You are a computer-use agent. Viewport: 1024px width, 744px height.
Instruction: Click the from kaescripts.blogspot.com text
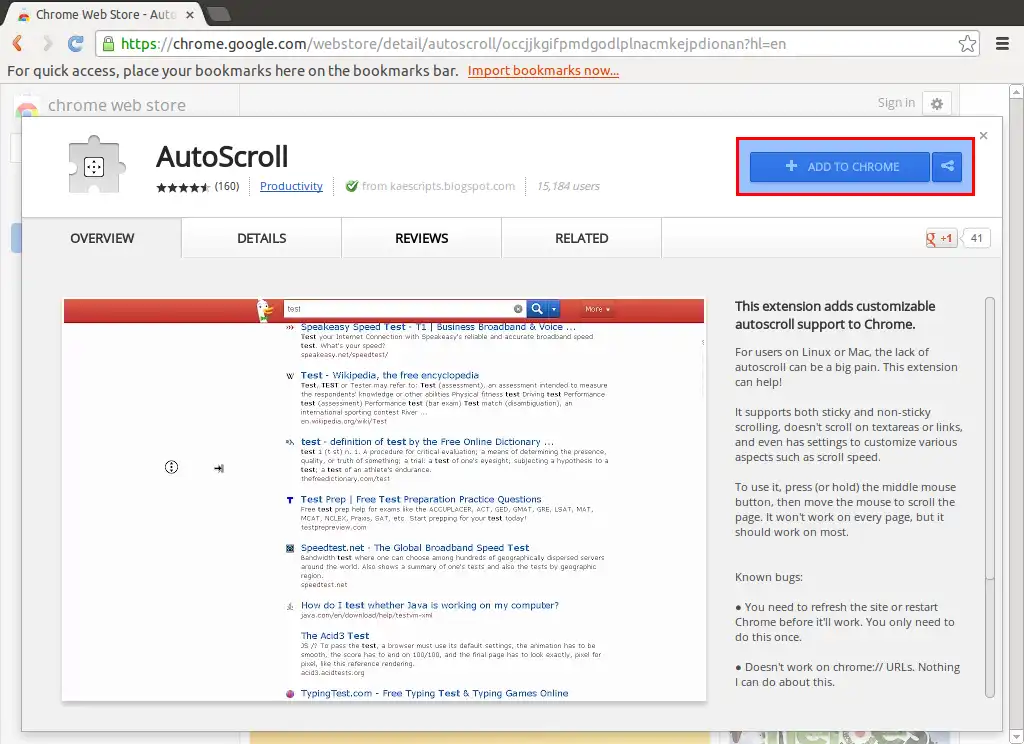point(438,186)
